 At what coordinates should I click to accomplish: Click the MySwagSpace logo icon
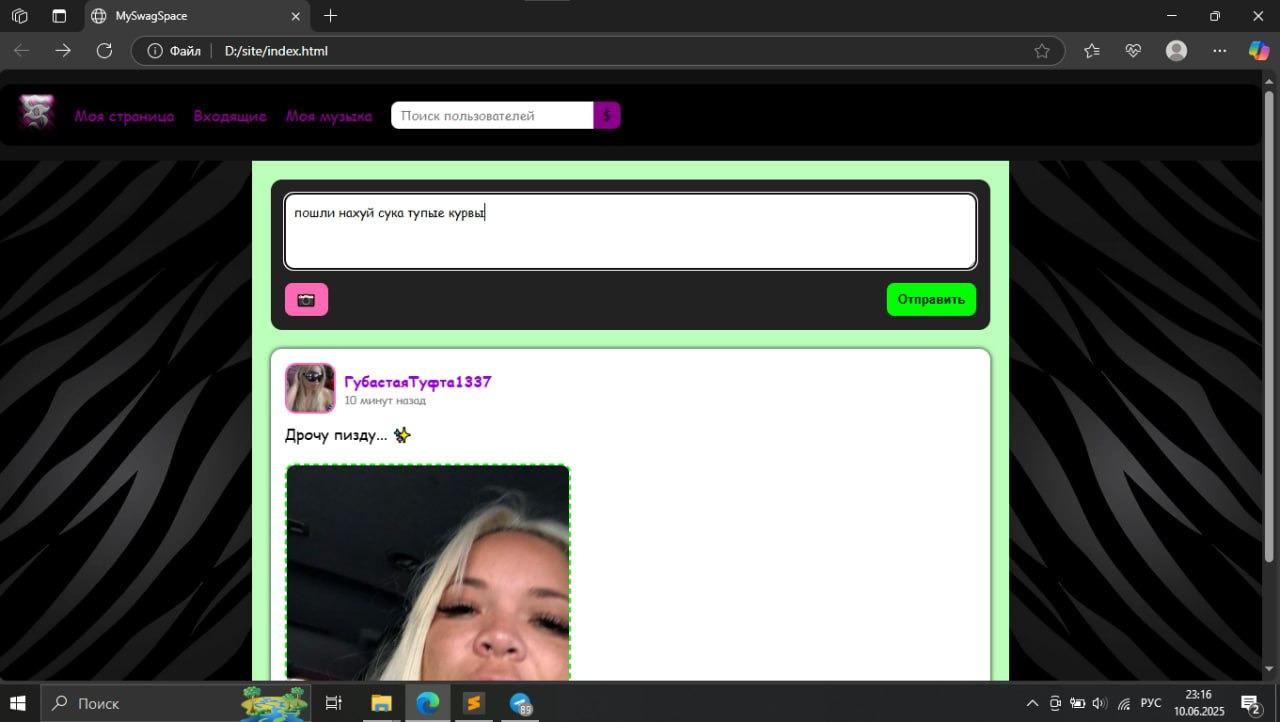click(x=37, y=113)
